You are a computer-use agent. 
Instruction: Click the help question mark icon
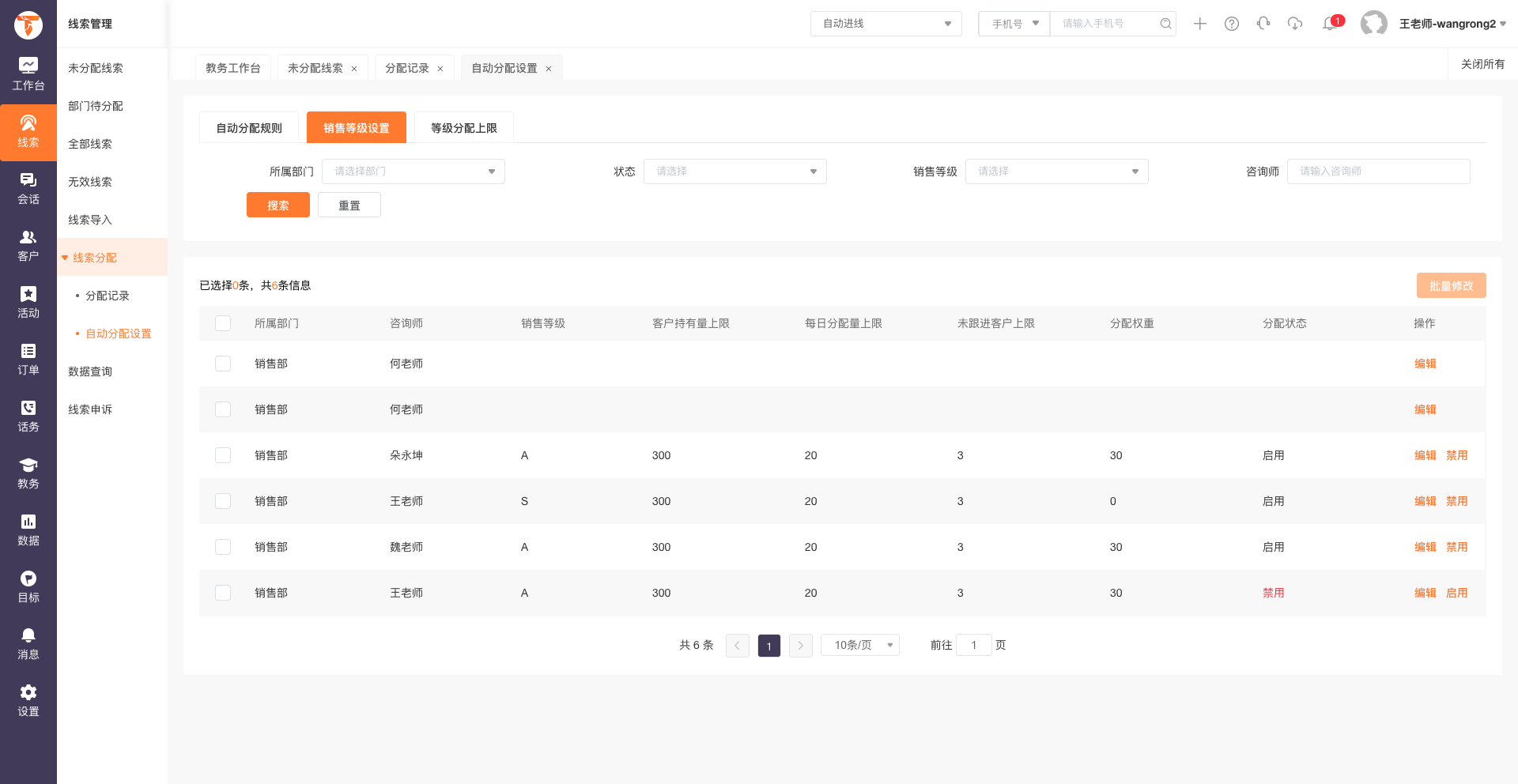point(1232,24)
